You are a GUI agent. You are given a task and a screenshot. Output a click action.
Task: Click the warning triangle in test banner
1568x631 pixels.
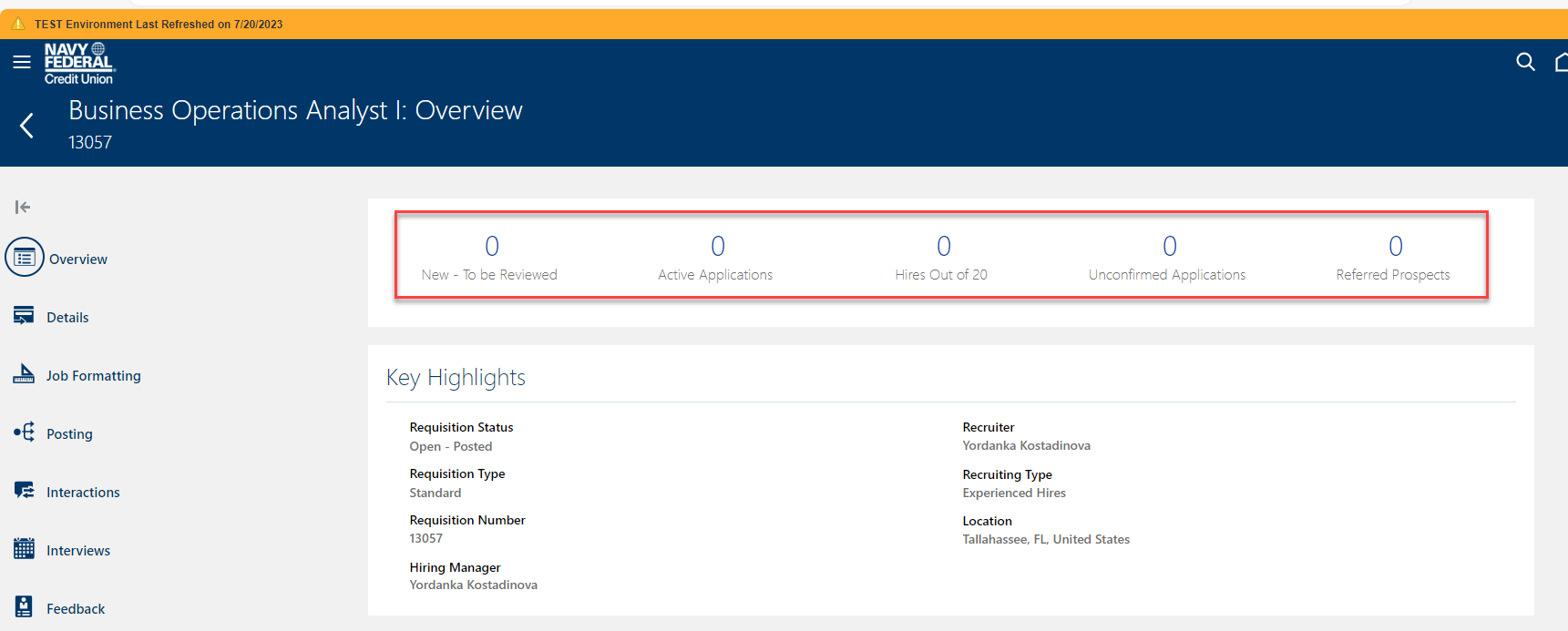pyautogui.click(x=18, y=24)
